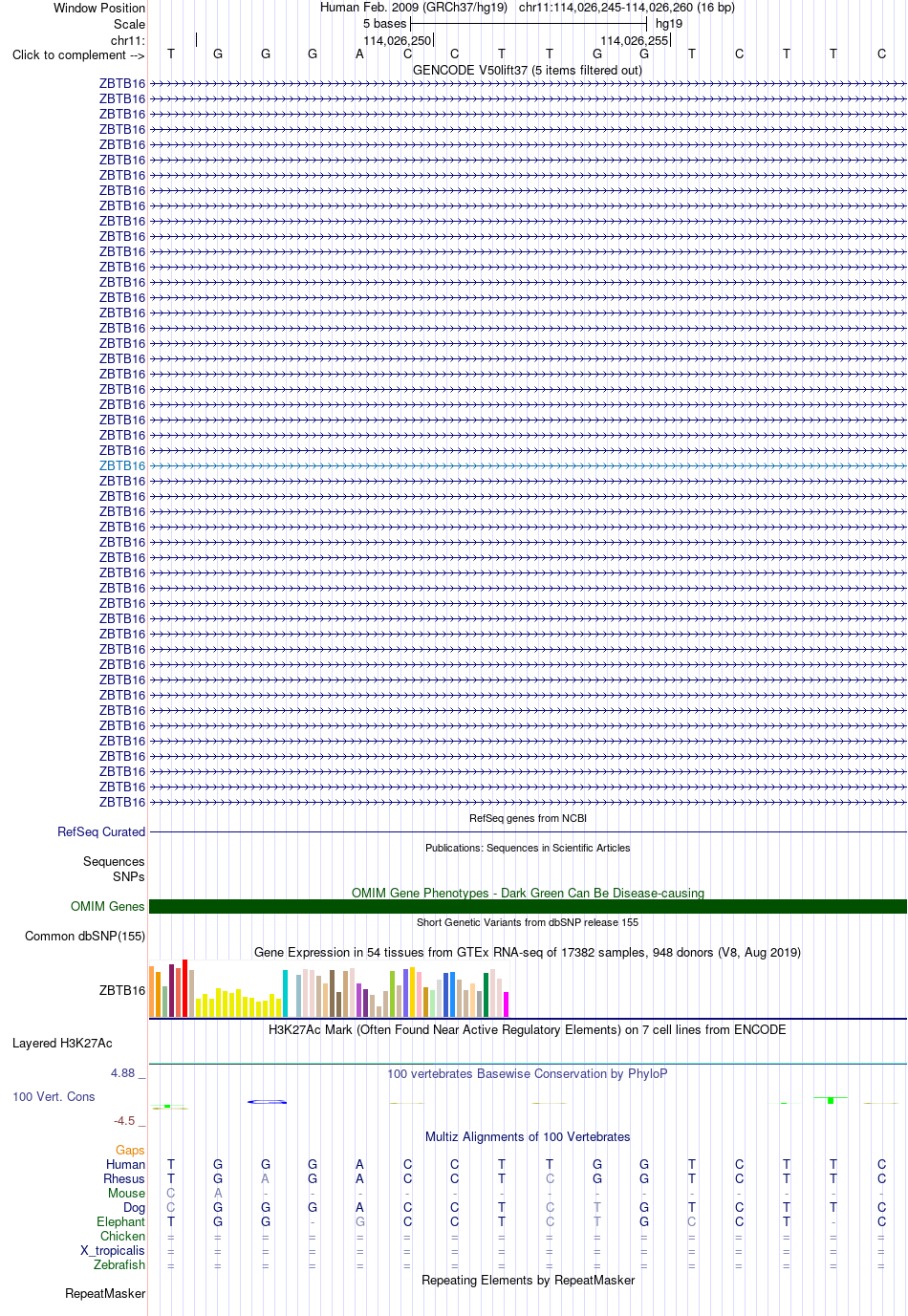Click the ZBTB16 label beside GTEx bar chart
Image resolution: width=908 pixels, height=1316 pixels.
click(x=122, y=990)
